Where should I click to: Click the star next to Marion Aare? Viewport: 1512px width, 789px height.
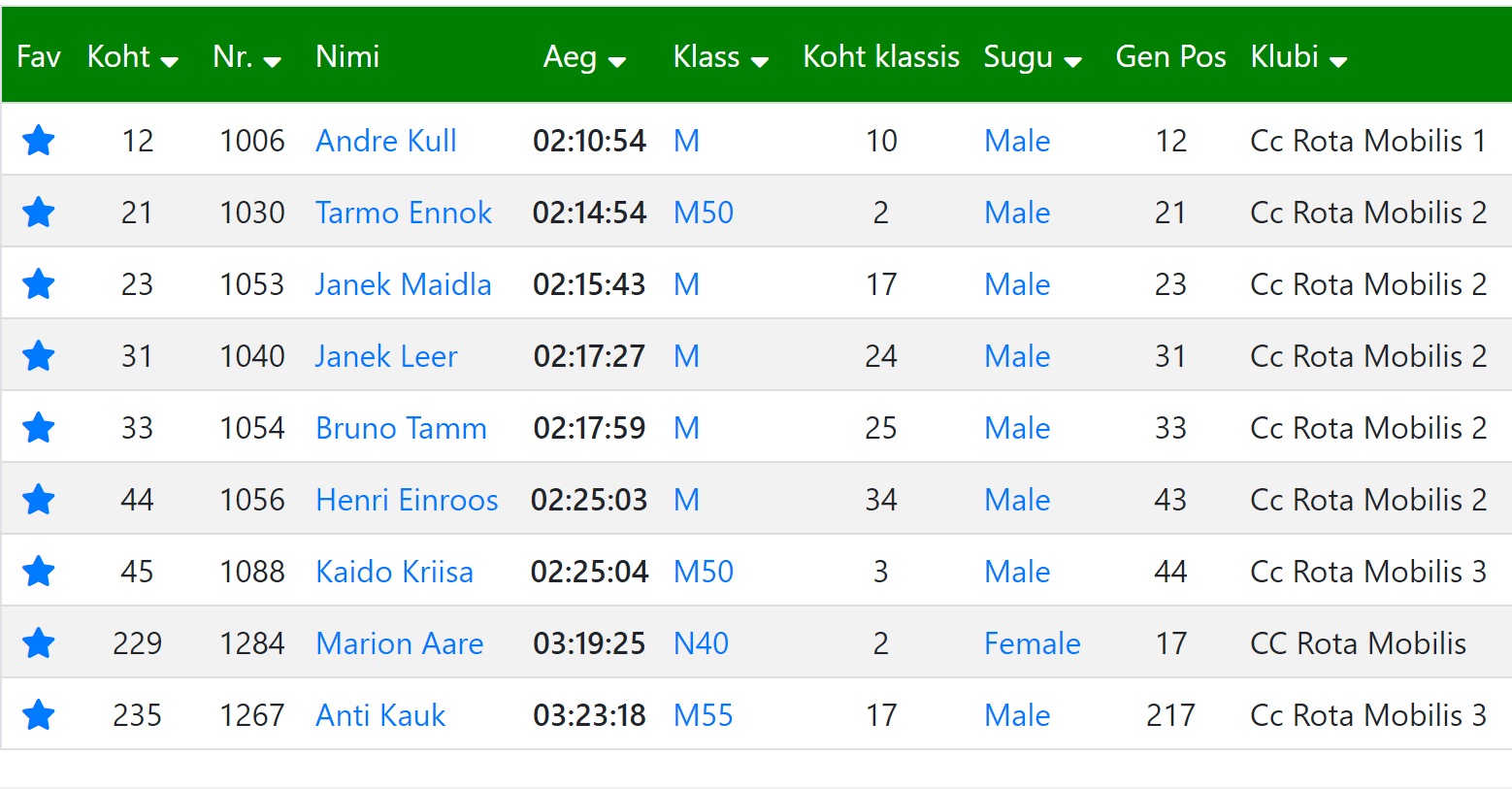click(39, 643)
